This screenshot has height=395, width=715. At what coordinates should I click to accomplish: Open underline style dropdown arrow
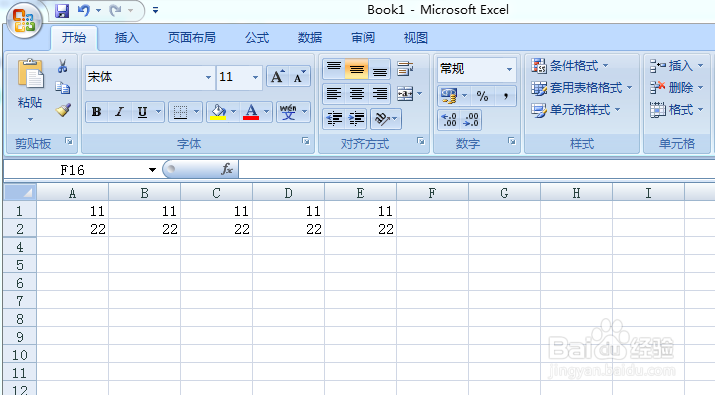pos(158,112)
